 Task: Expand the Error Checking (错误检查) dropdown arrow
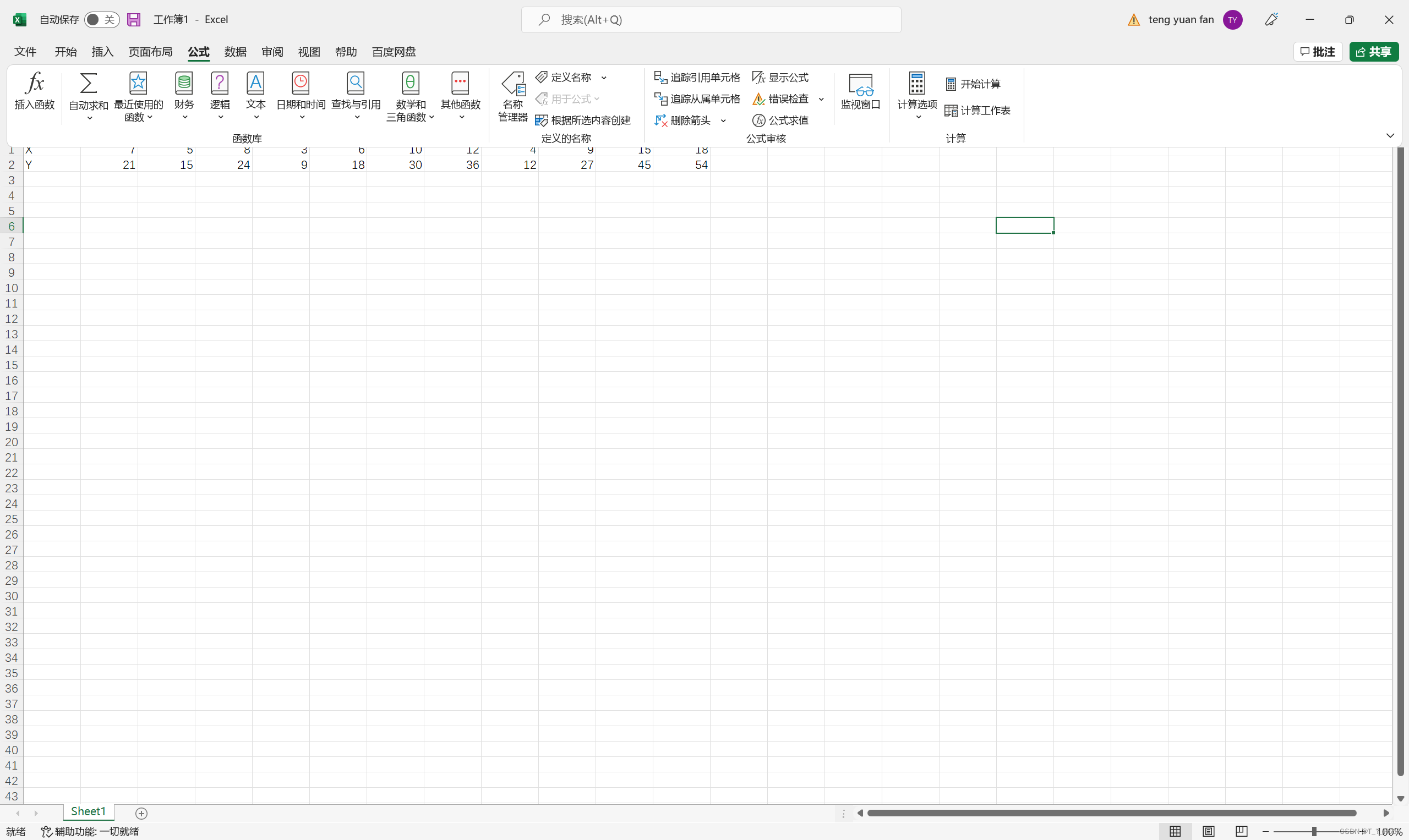pos(821,99)
